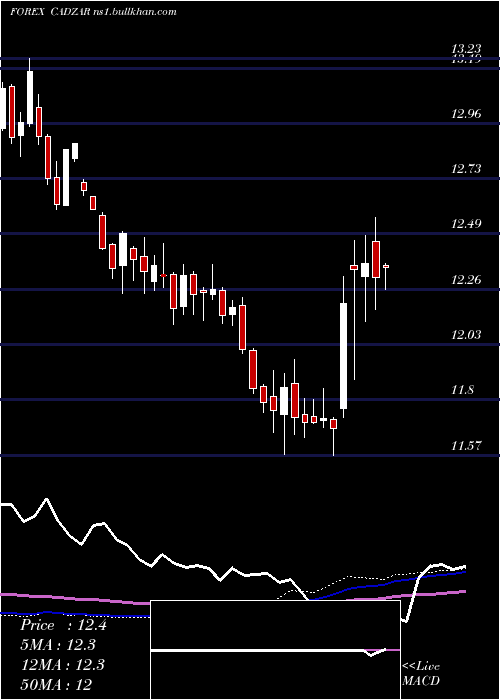This screenshot has width=500, height=700.
Task: Click the last red candlestick on chart
Action: pos(386,267)
